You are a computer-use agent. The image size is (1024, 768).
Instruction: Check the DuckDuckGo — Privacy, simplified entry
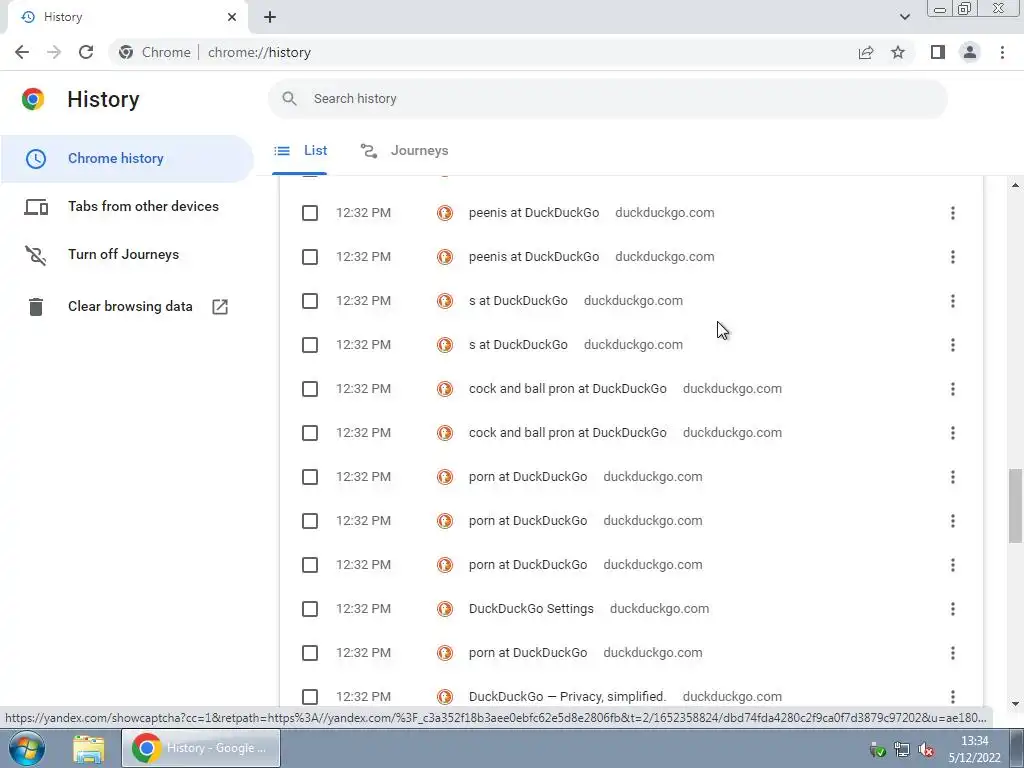click(x=310, y=697)
